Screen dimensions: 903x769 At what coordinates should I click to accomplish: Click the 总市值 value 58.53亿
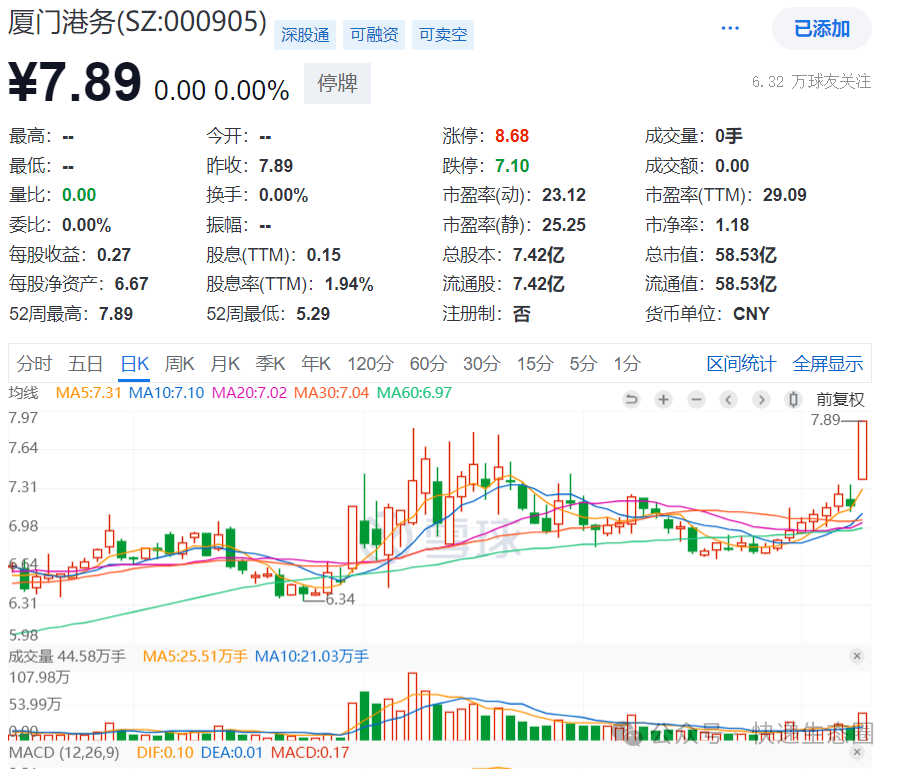tap(746, 255)
